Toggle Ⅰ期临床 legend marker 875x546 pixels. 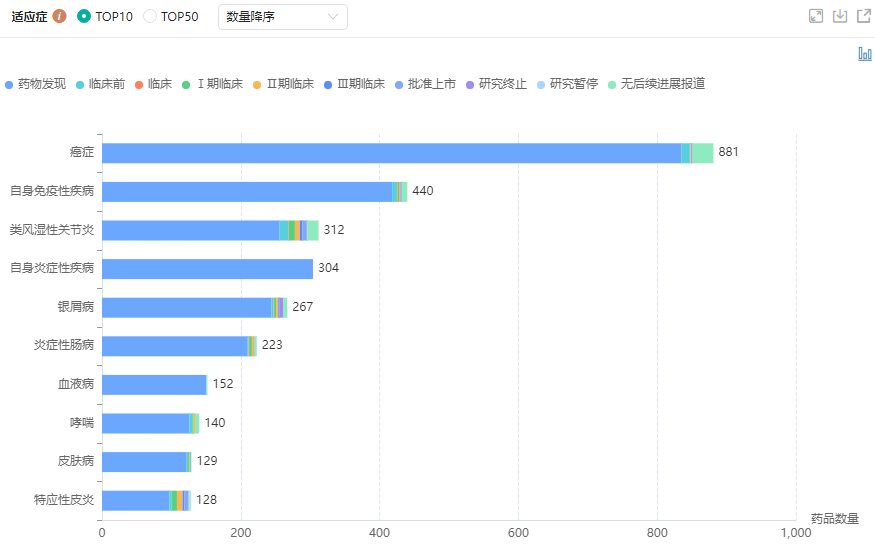(x=186, y=84)
